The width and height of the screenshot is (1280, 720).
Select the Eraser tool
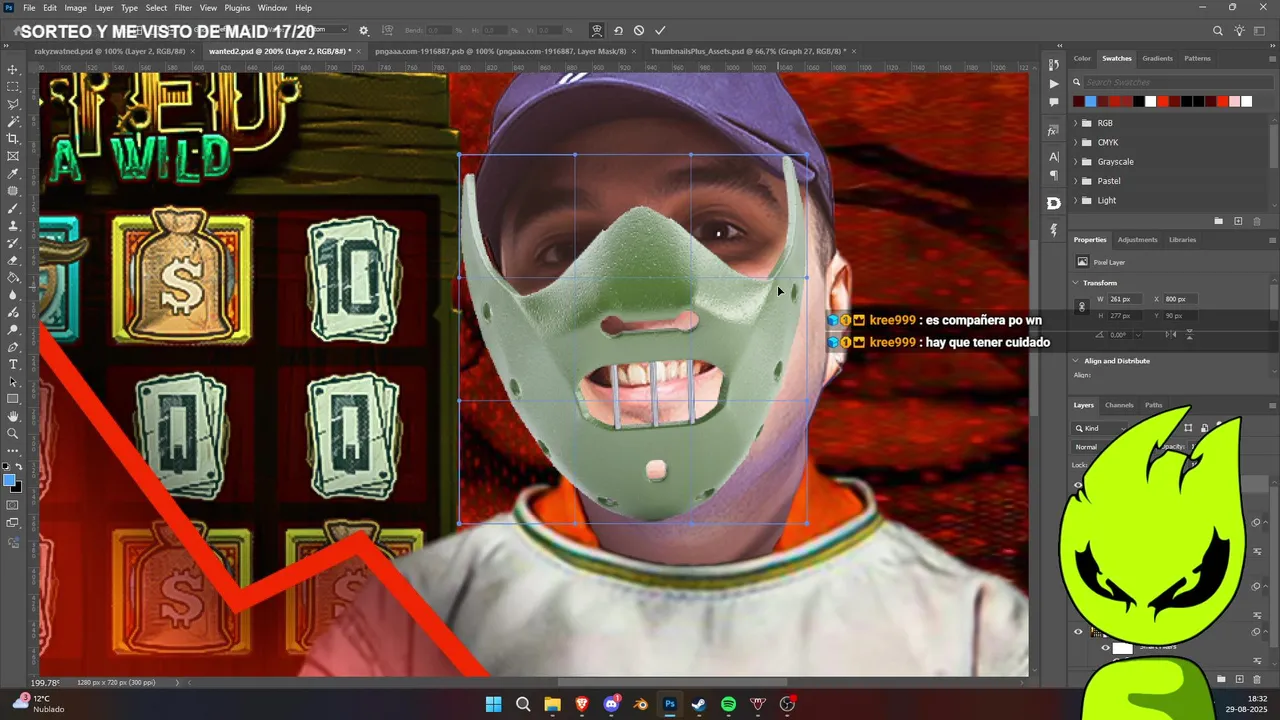(13, 260)
